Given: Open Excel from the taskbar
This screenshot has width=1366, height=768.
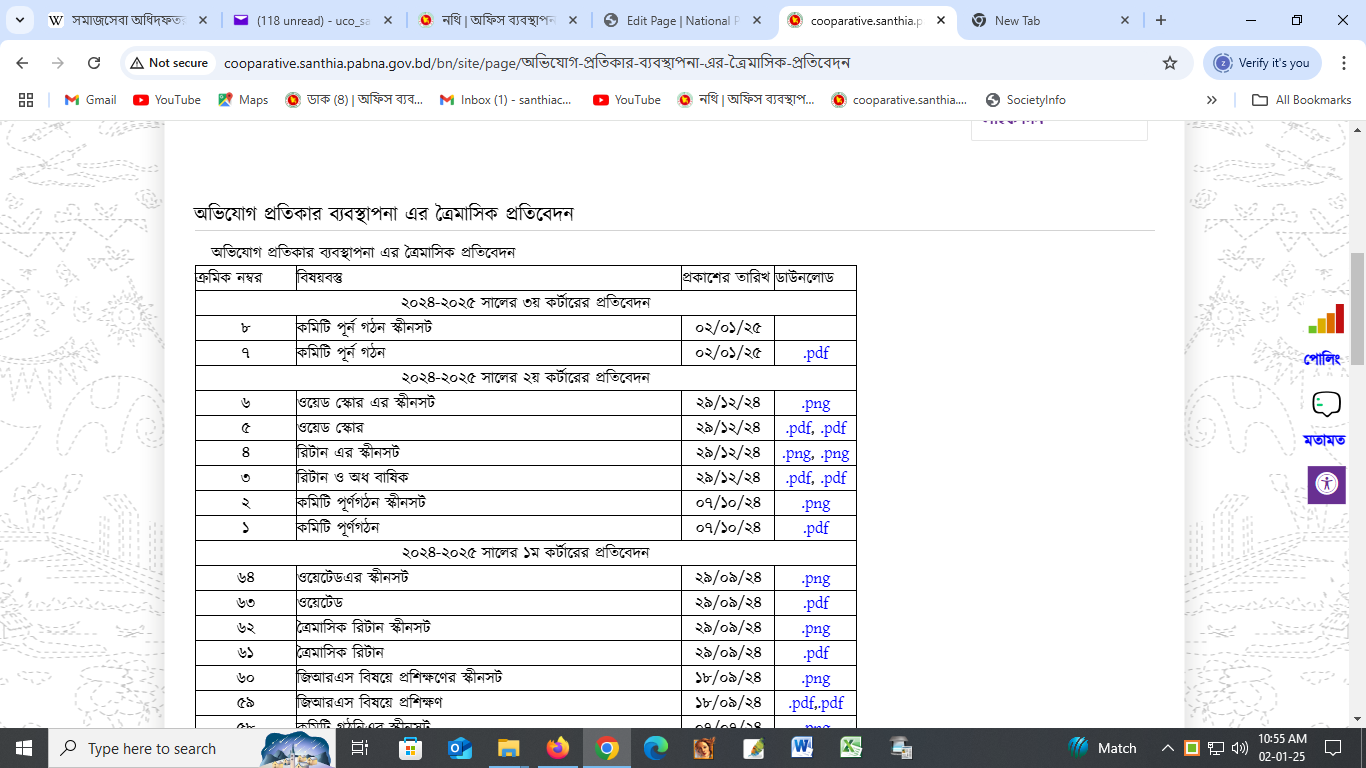Looking at the screenshot, I should (x=851, y=748).
